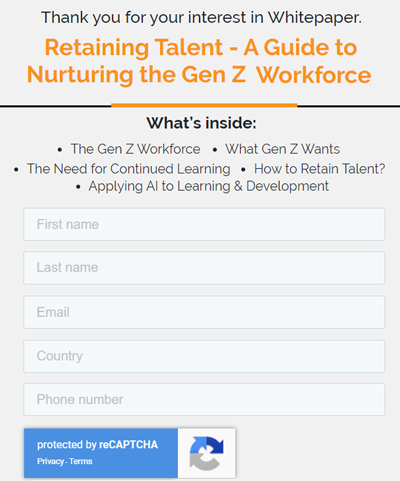Select 'What Gen Z Wants' bullet item
This screenshot has height=481, width=400.
coord(282,149)
